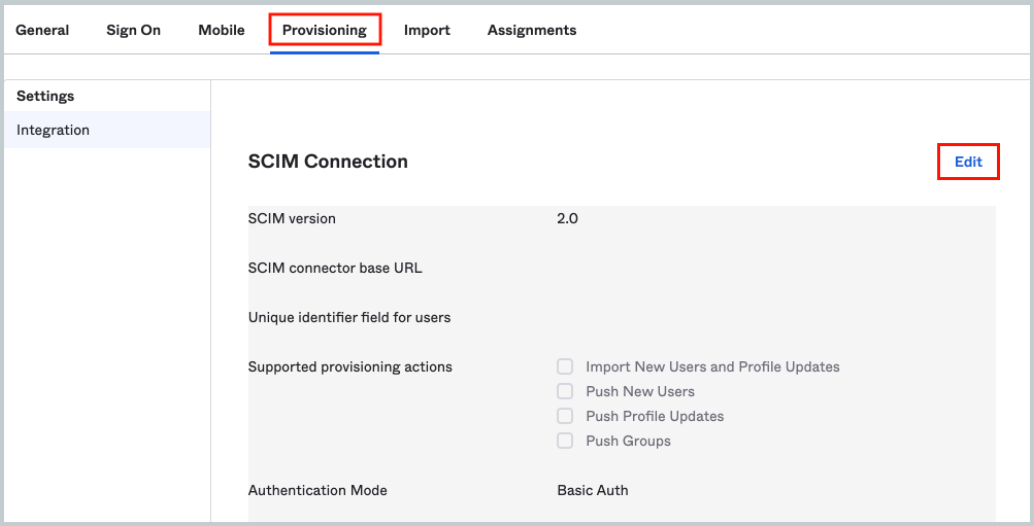Image resolution: width=1034 pixels, height=526 pixels.
Task: Check the Push New Users checkbox
Action: pyautogui.click(x=565, y=392)
